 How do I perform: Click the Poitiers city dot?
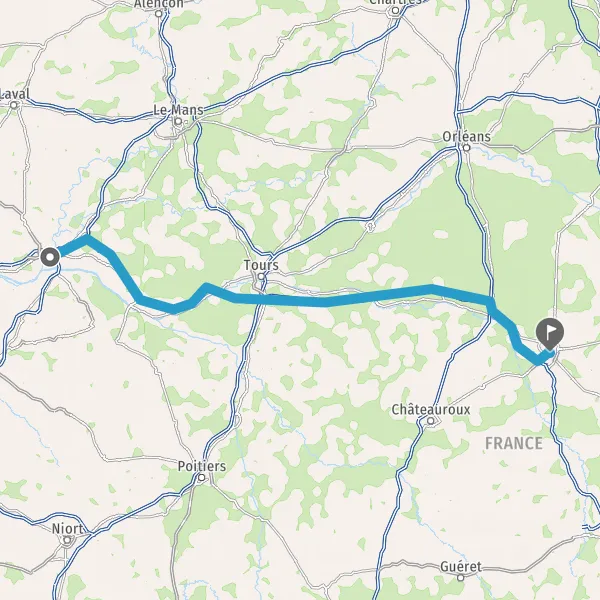point(202,477)
